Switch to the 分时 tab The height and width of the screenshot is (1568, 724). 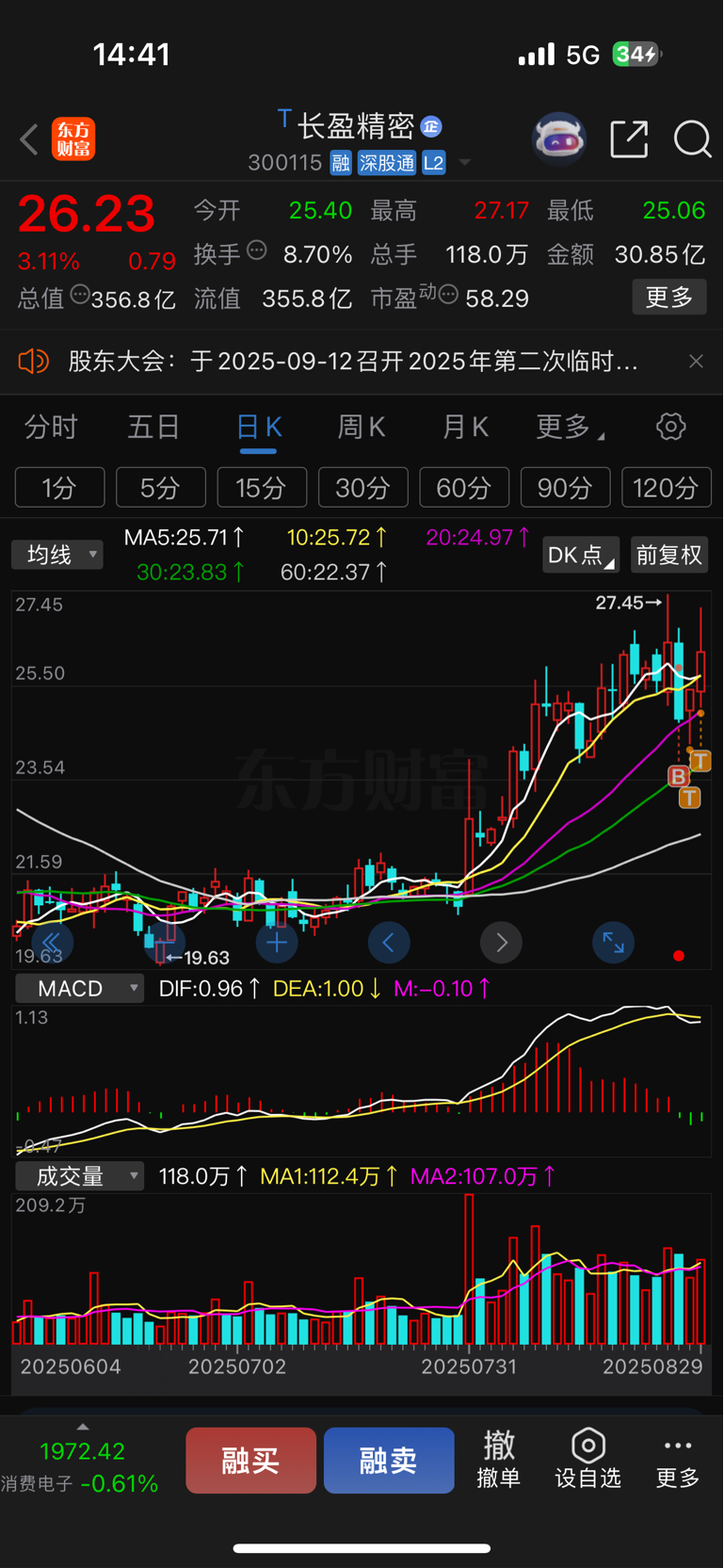click(x=51, y=428)
